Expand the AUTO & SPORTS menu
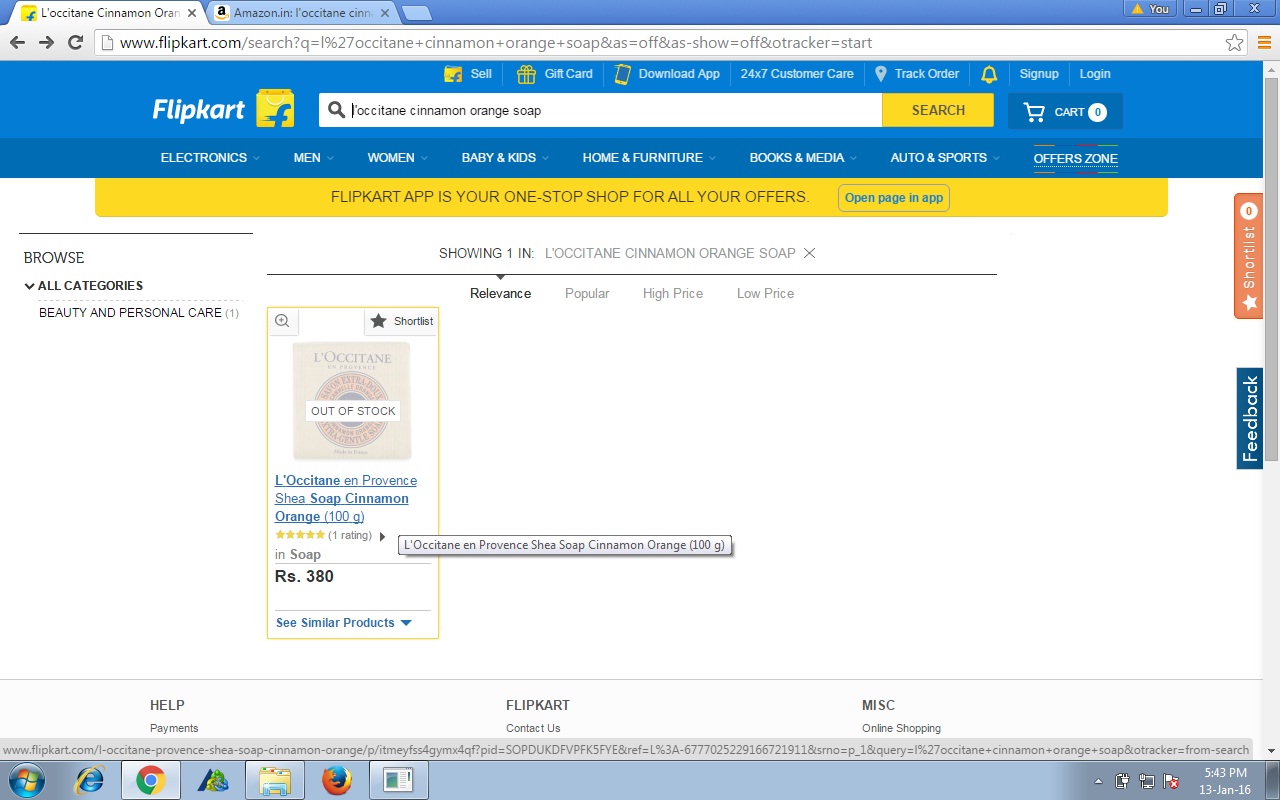1280x800 pixels. (945, 158)
